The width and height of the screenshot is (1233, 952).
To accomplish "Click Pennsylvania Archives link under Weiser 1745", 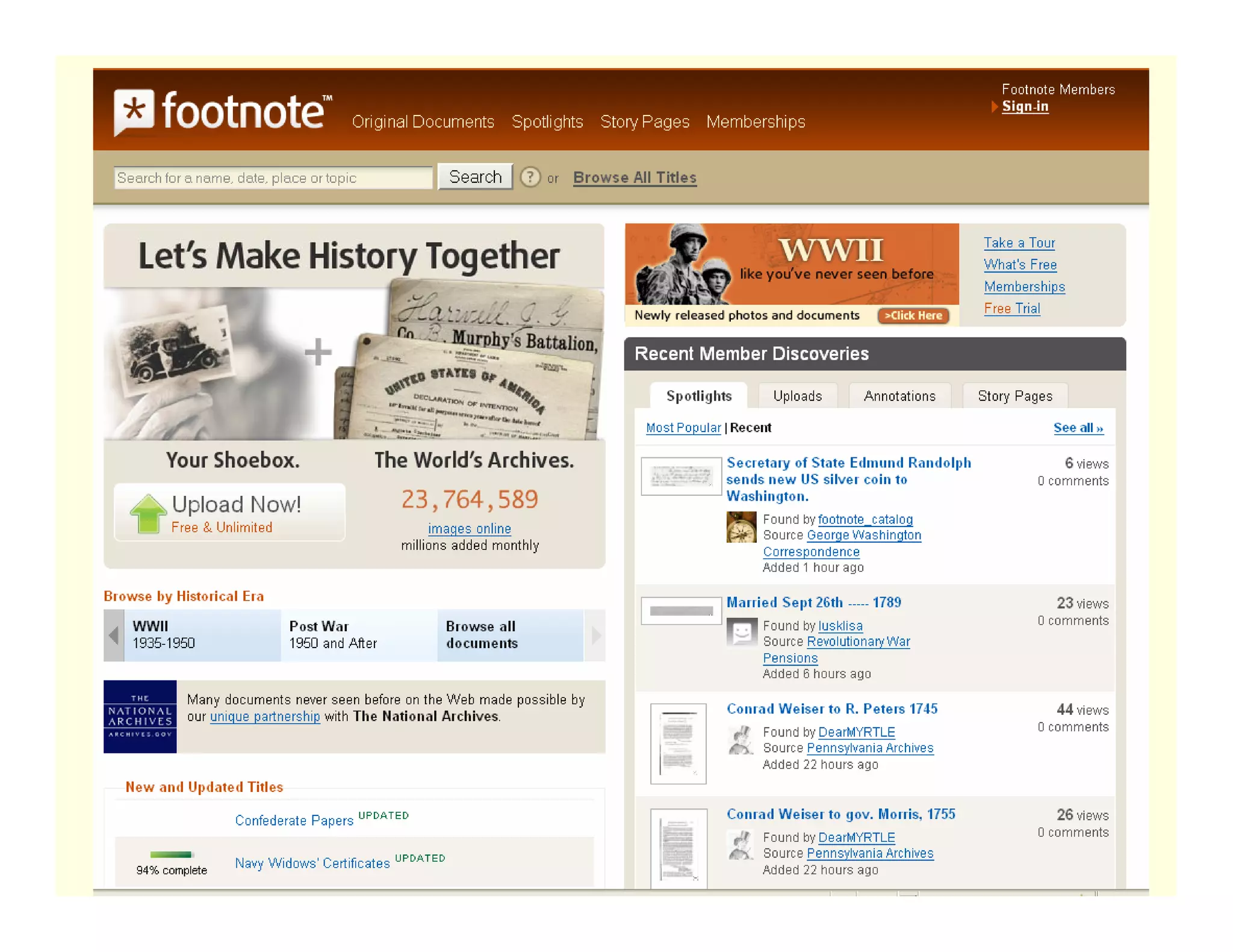I will point(870,748).
